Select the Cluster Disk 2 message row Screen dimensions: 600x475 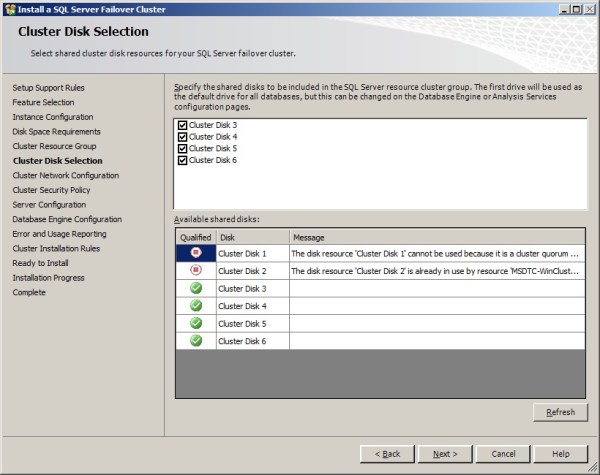tap(435, 271)
